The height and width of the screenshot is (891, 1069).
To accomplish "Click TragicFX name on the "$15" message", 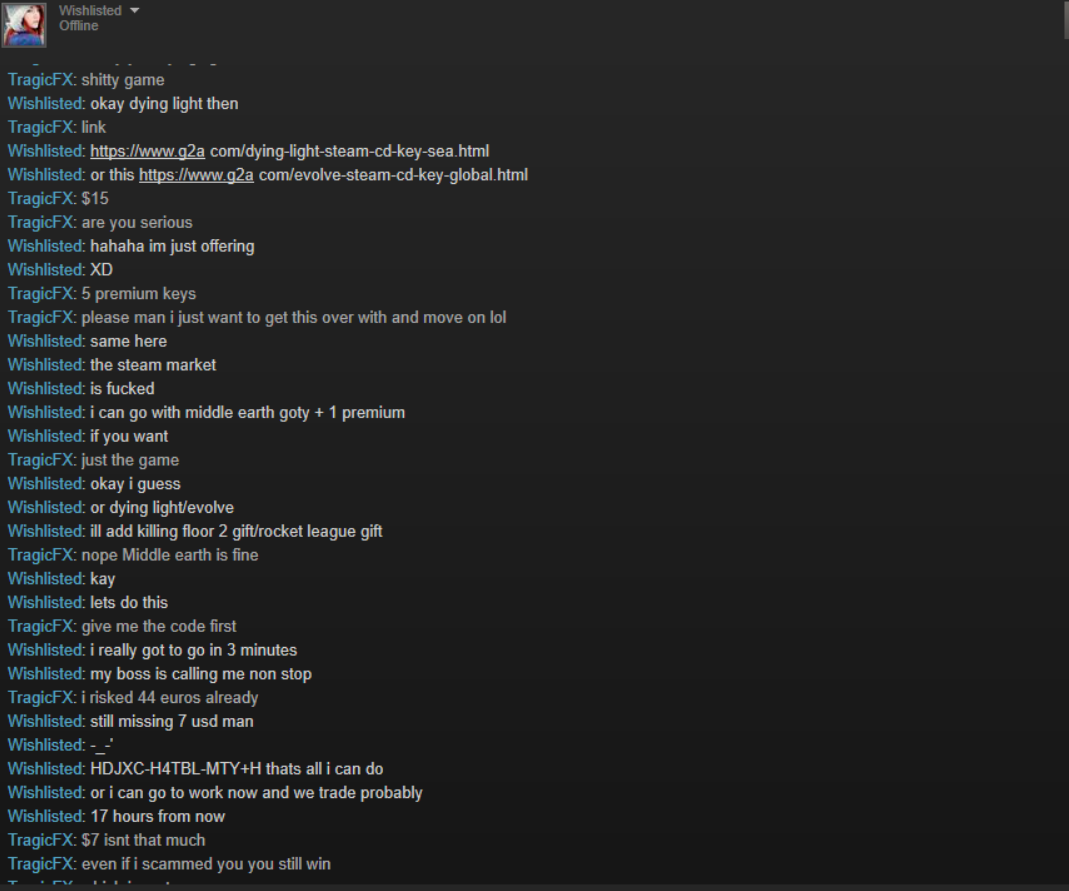I will [40, 198].
